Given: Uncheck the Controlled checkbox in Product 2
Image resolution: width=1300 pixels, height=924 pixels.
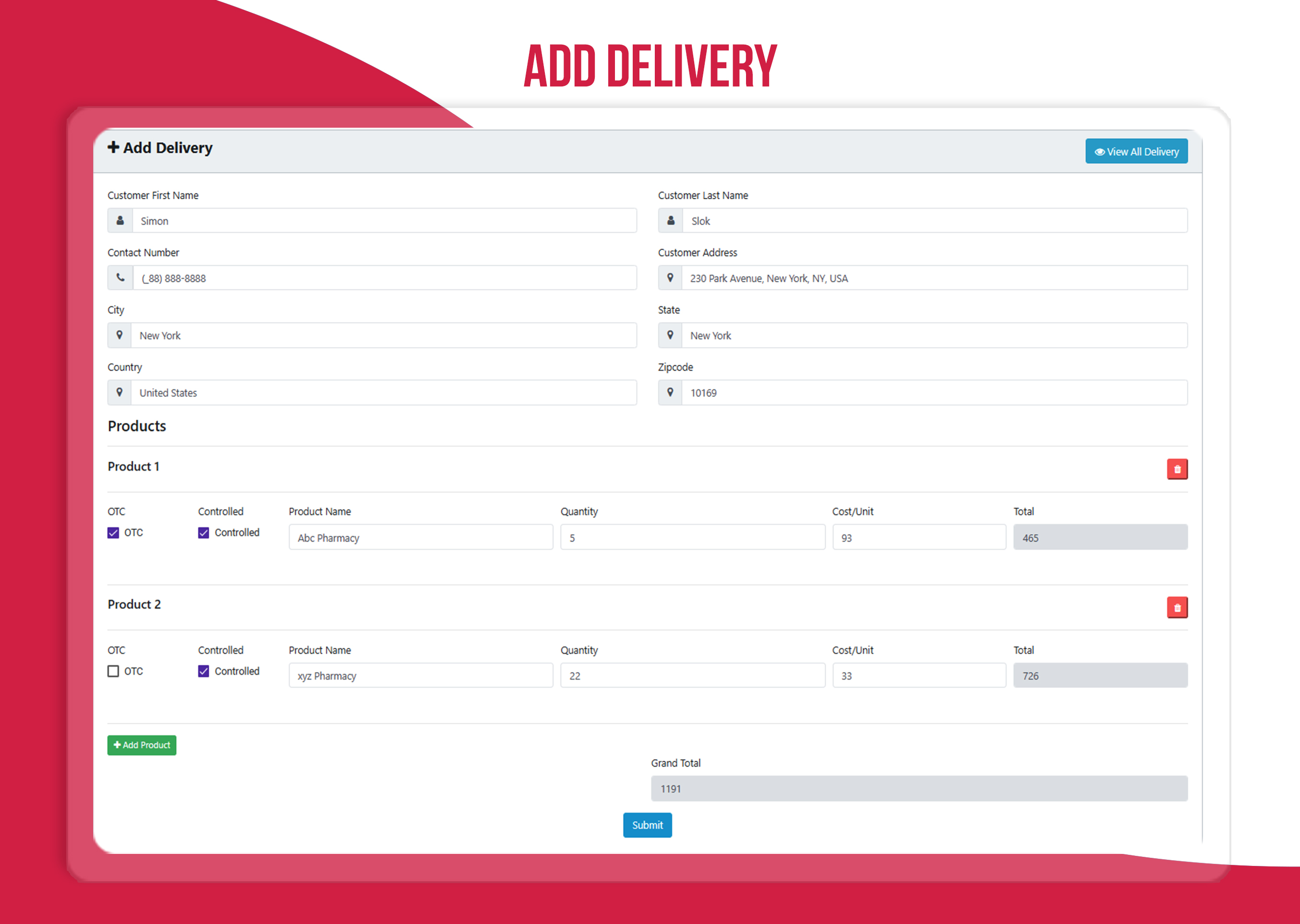Looking at the screenshot, I should click(204, 672).
